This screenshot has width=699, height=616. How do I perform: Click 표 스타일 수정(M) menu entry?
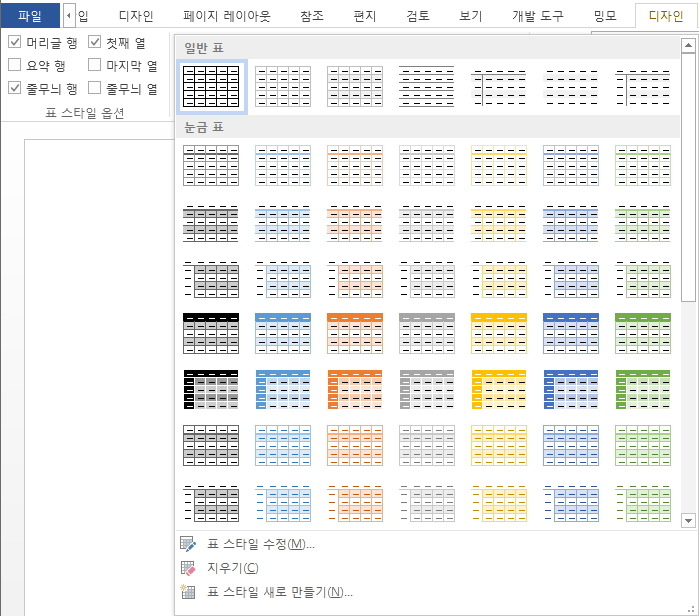click(x=261, y=544)
